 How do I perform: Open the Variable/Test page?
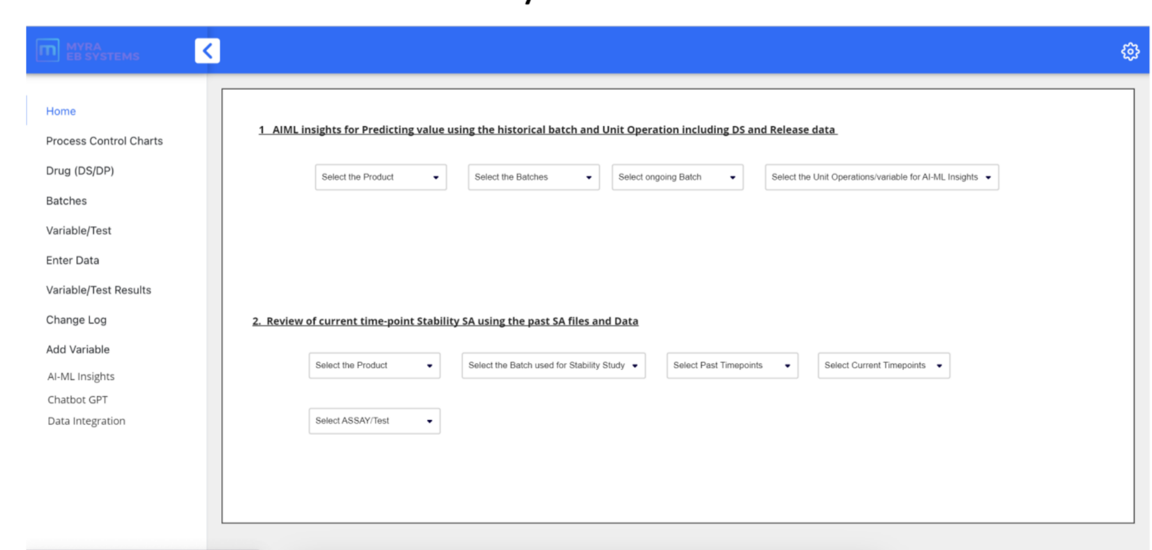coord(79,231)
